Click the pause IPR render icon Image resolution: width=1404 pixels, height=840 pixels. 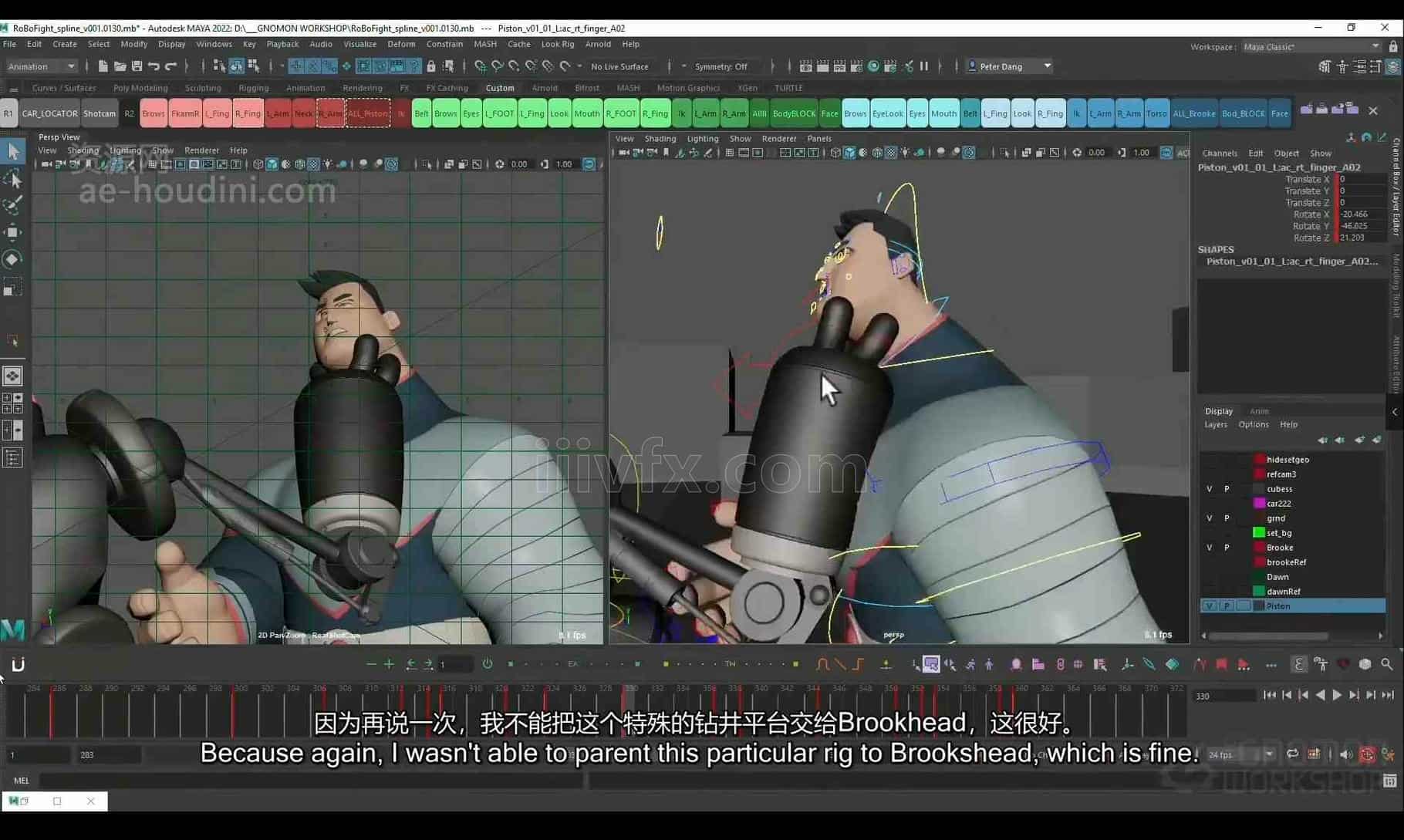point(924,66)
